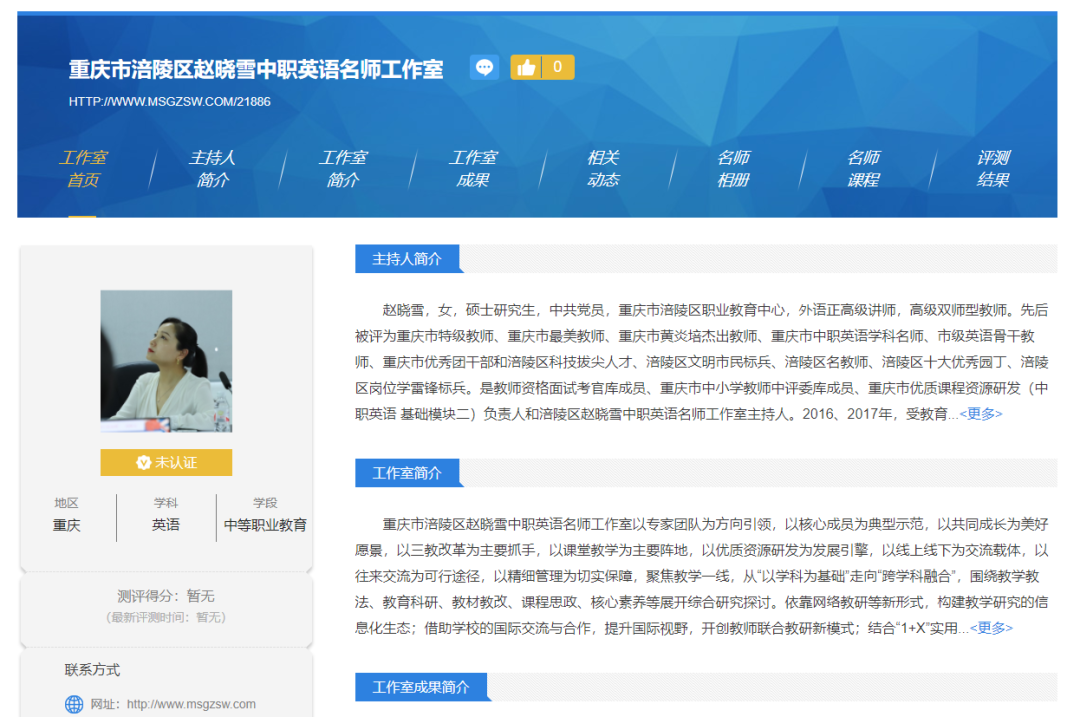The image size is (1080, 717).
Task: Open the comment bubble icon
Action: coord(484,66)
